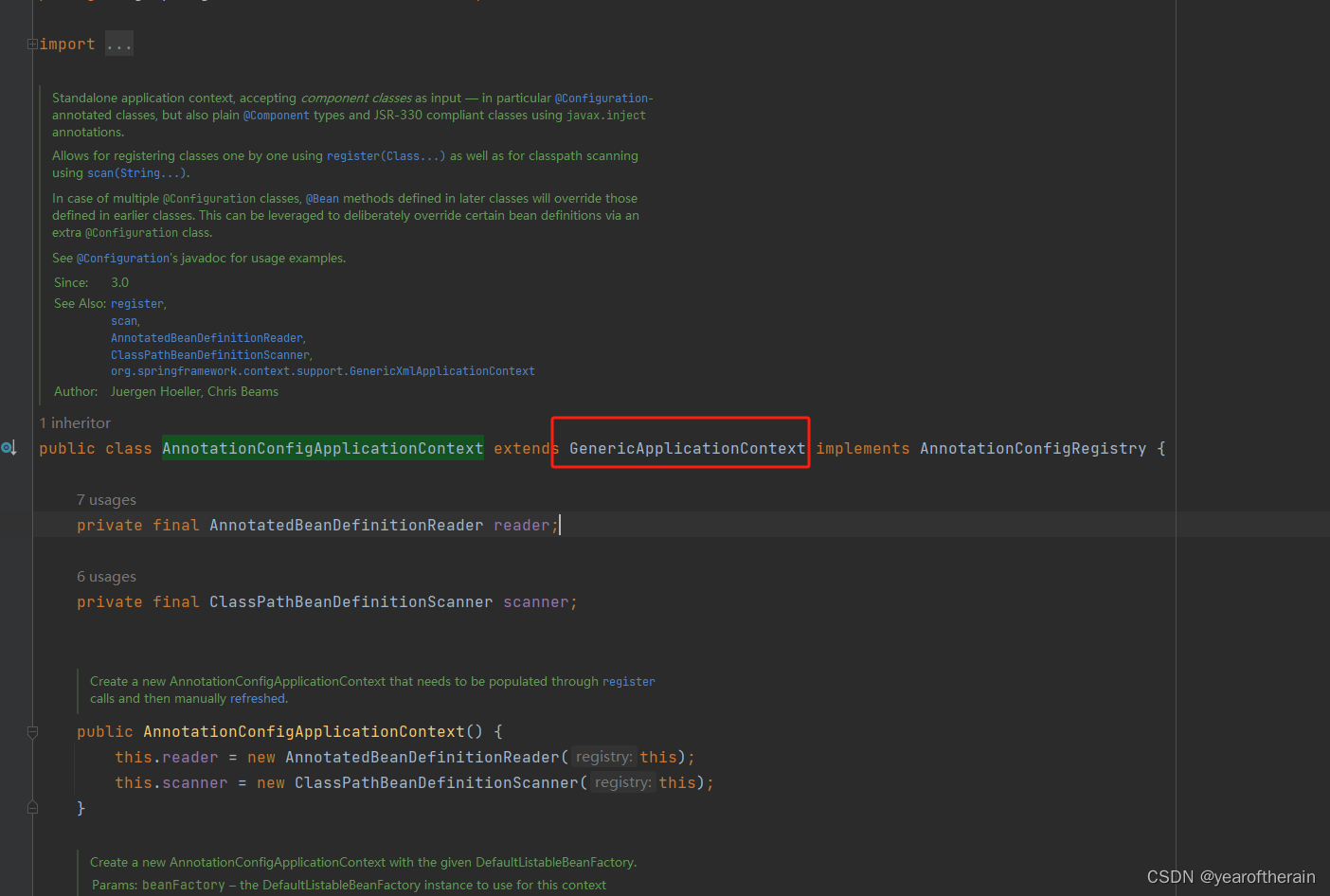This screenshot has width=1330, height=896.
Task: Click the '@Configuration-' link after 'in particular'
Action: [x=603, y=99]
